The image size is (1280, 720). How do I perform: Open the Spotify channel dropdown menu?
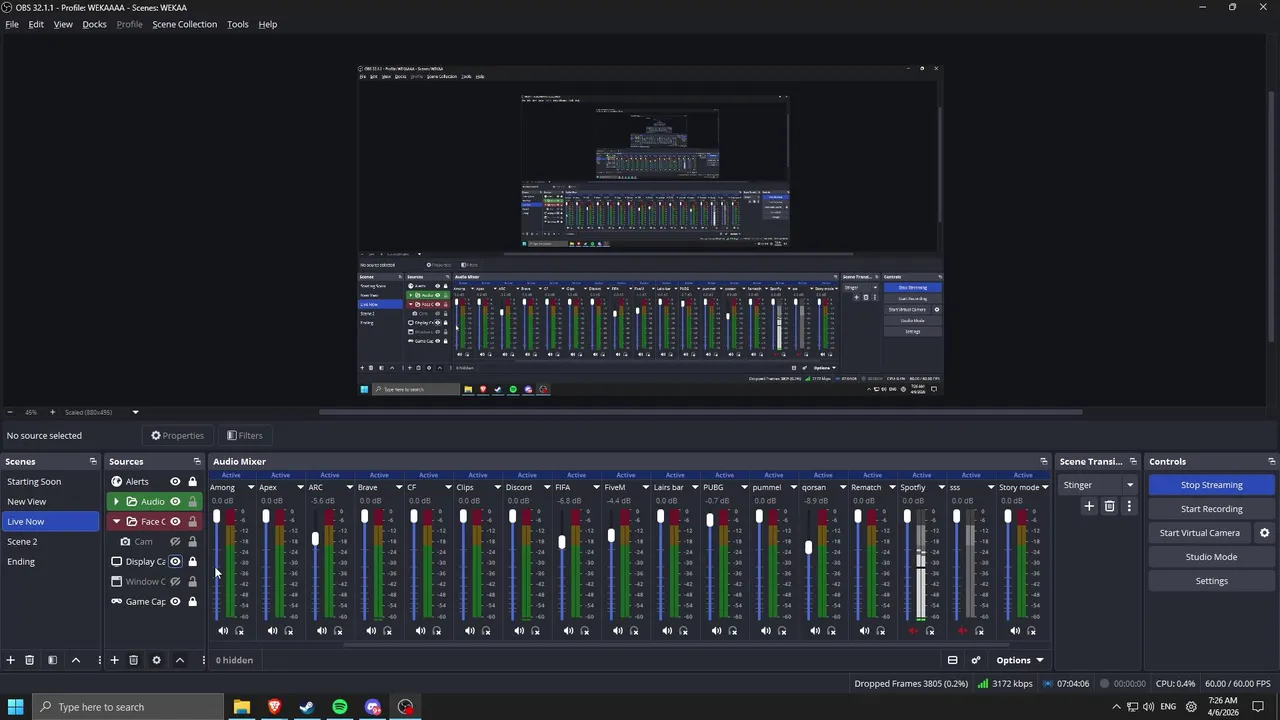click(x=941, y=488)
